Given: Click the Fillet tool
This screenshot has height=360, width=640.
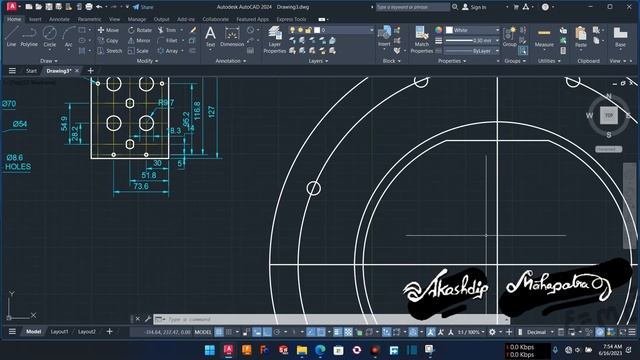Looking at the screenshot, I should pyautogui.click(x=168, y=40).
